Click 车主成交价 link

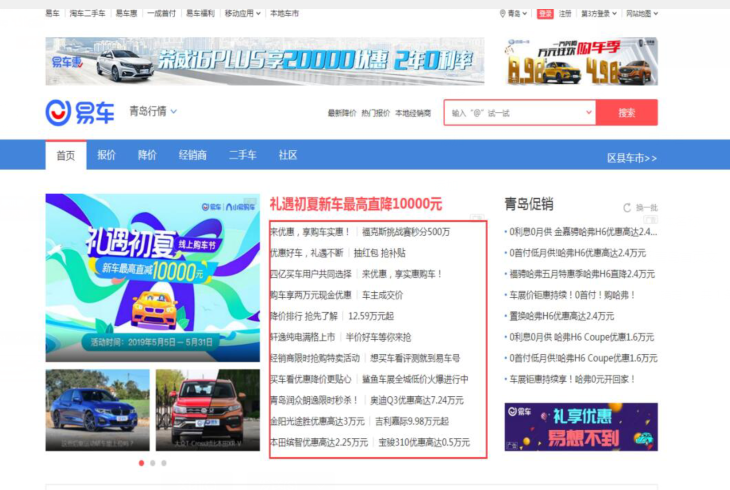click(x=382, y=295)
